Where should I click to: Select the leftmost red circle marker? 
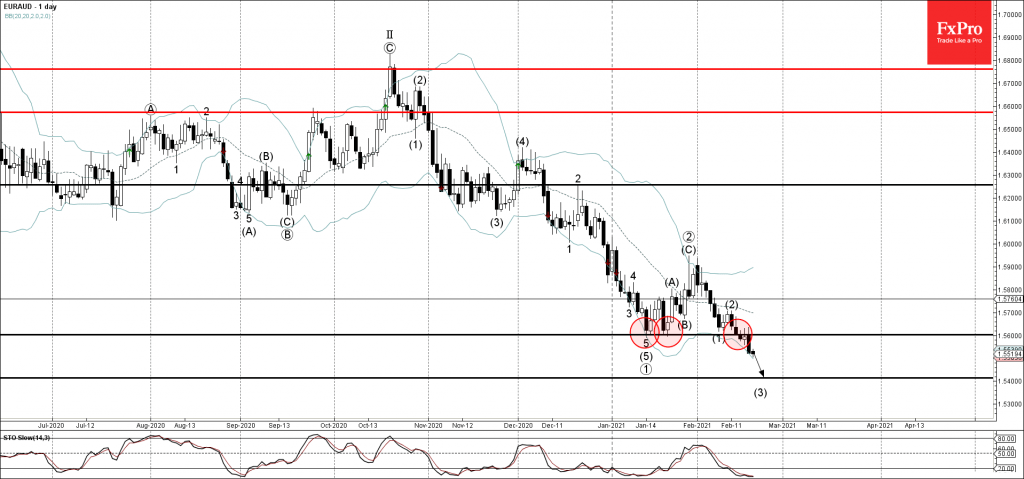click(645, 331)
